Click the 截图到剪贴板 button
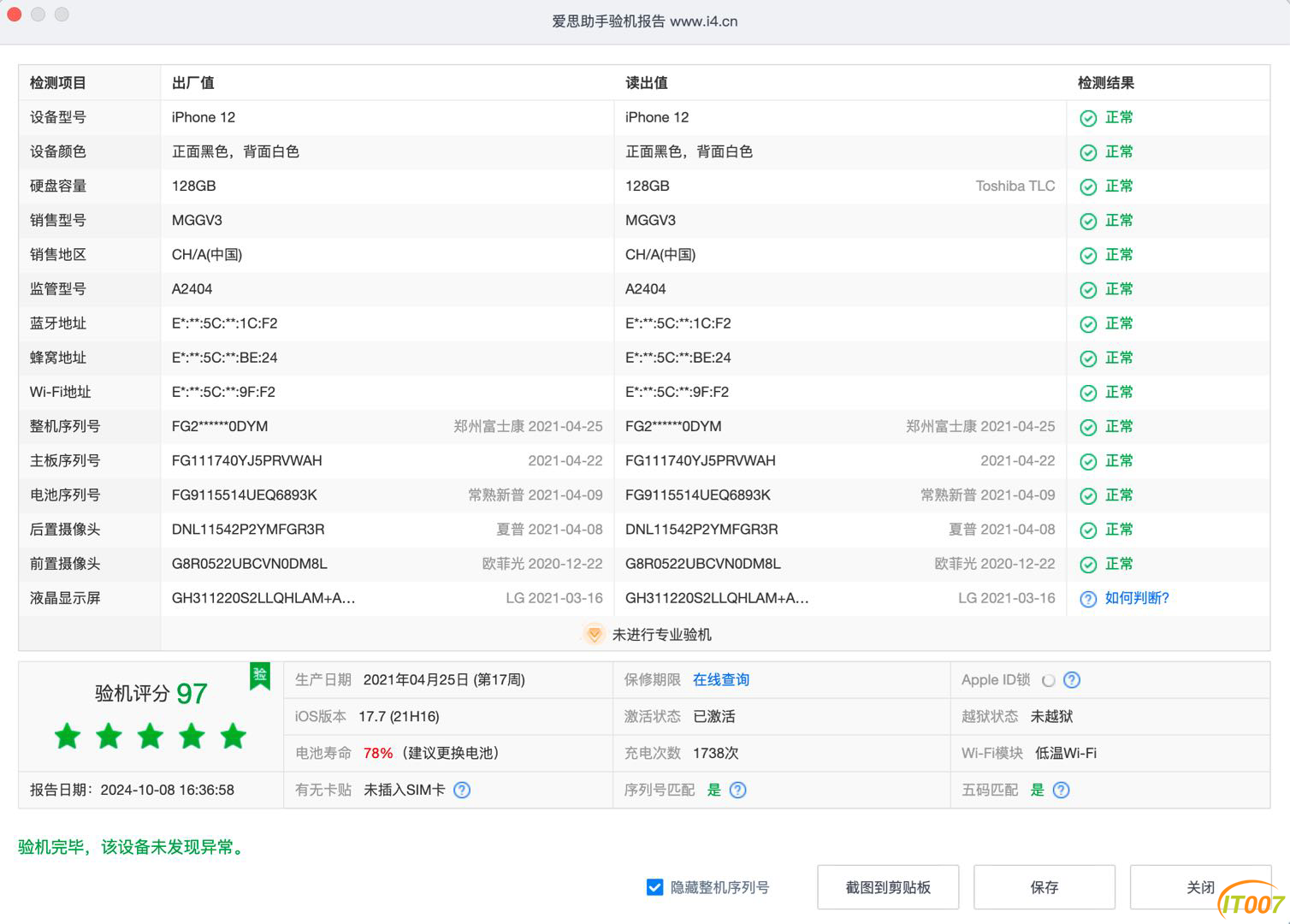The image size is (1290, 924). click(888, 887)
